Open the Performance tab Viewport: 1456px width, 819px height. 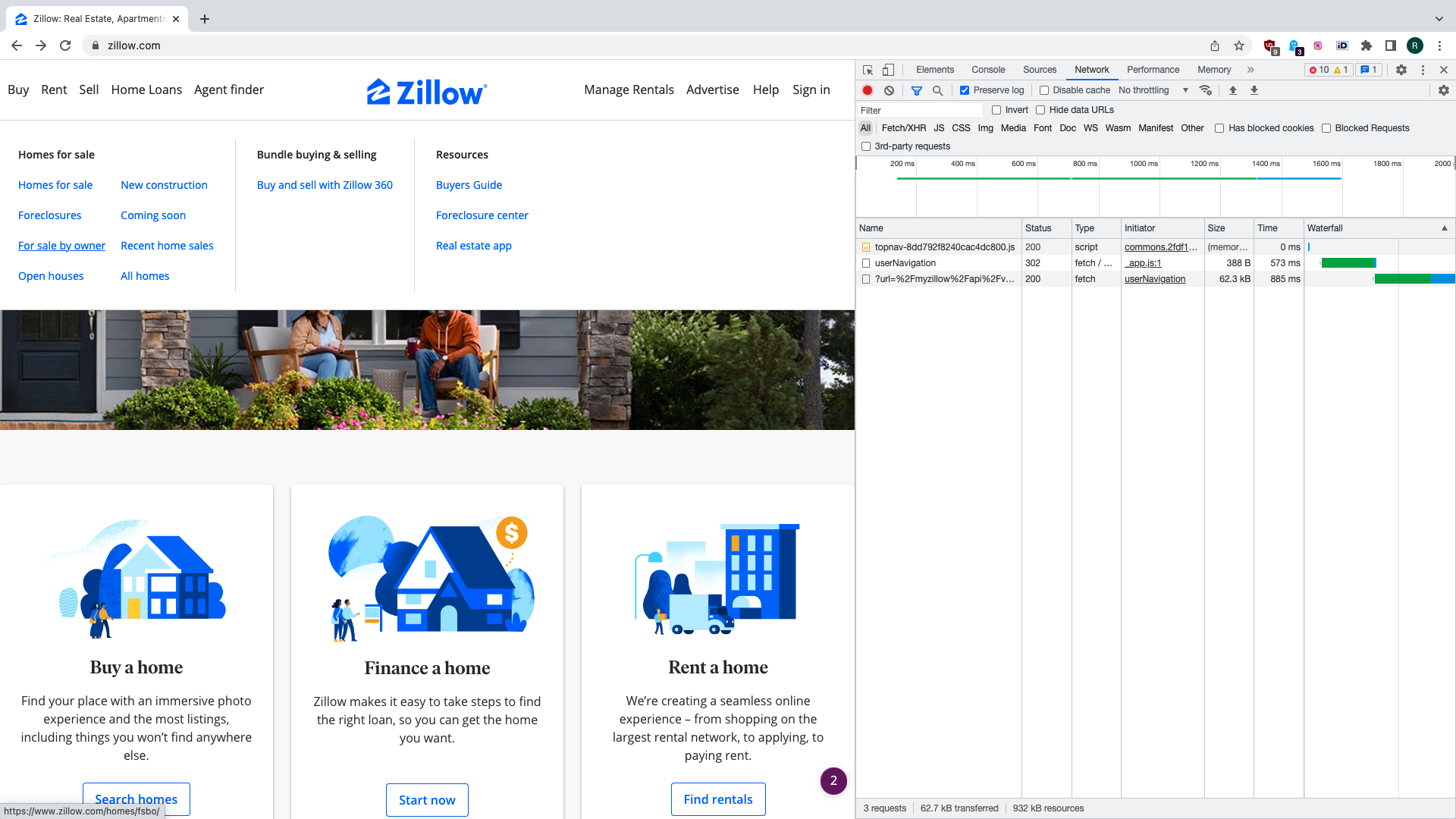point(1153,70)
